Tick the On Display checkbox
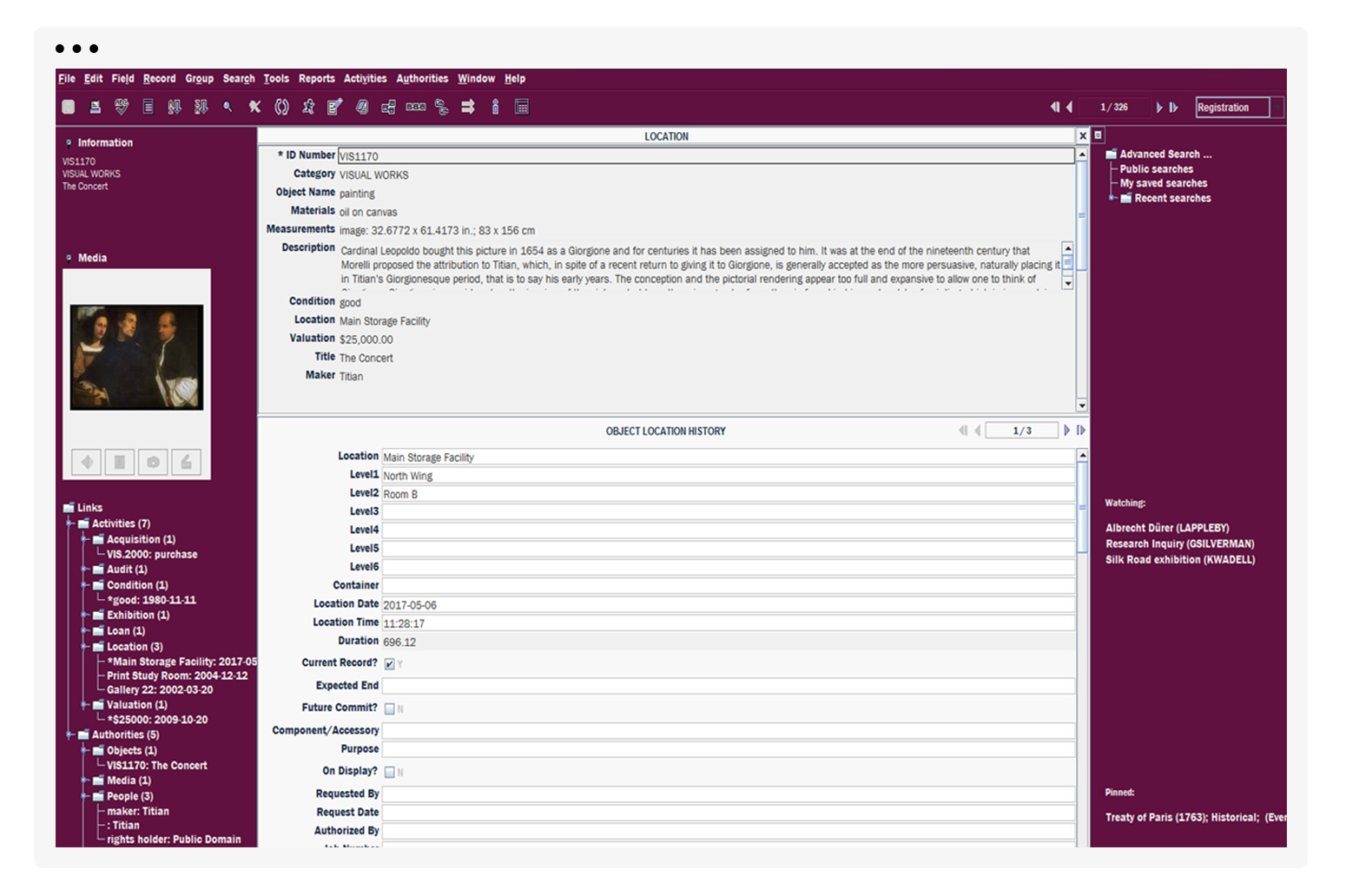 (389, 772)
